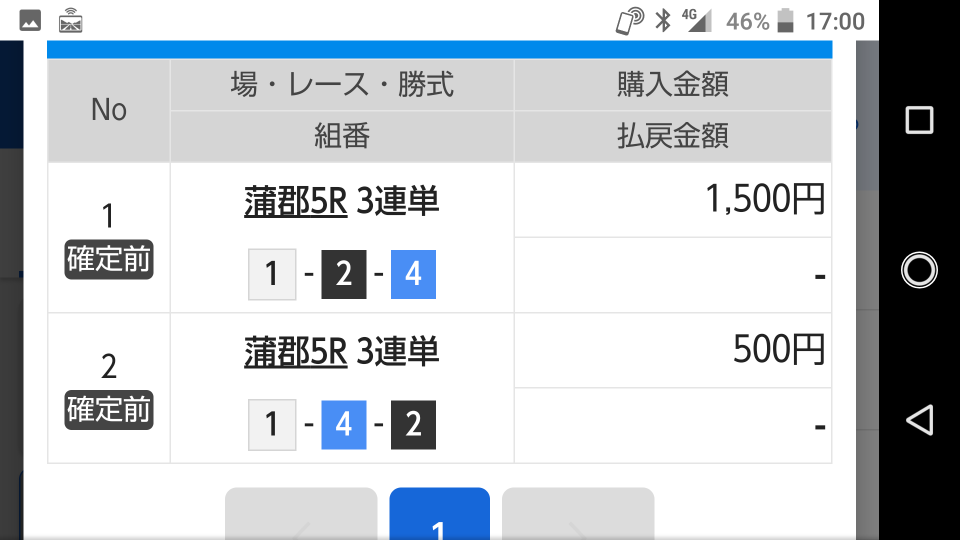Tap the 4G signal strength icon
The height and width of the screenshot is (540, 960).
pyautogui.click(x=697, y=21)
